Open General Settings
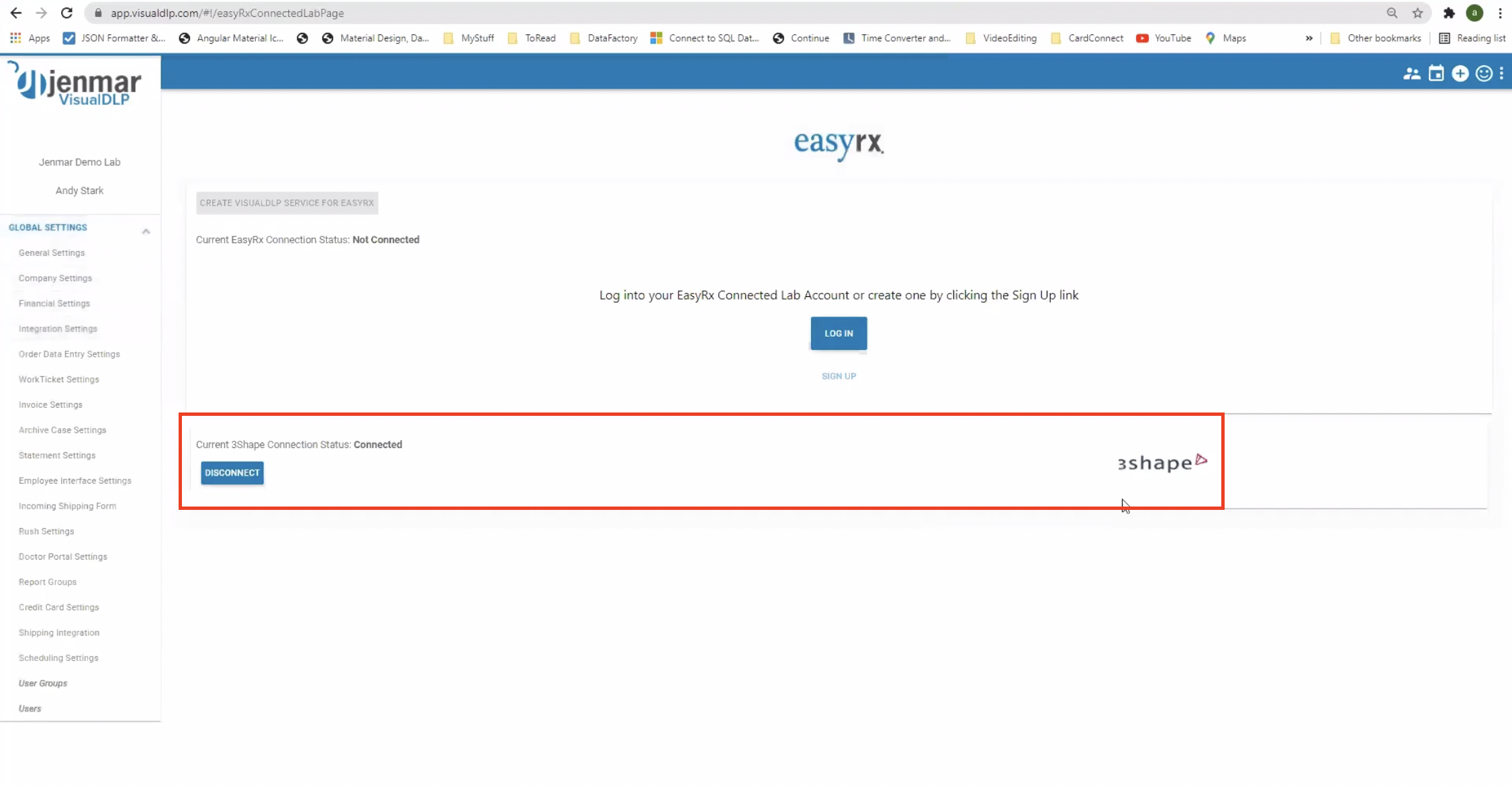 click(x=52, y=253)
